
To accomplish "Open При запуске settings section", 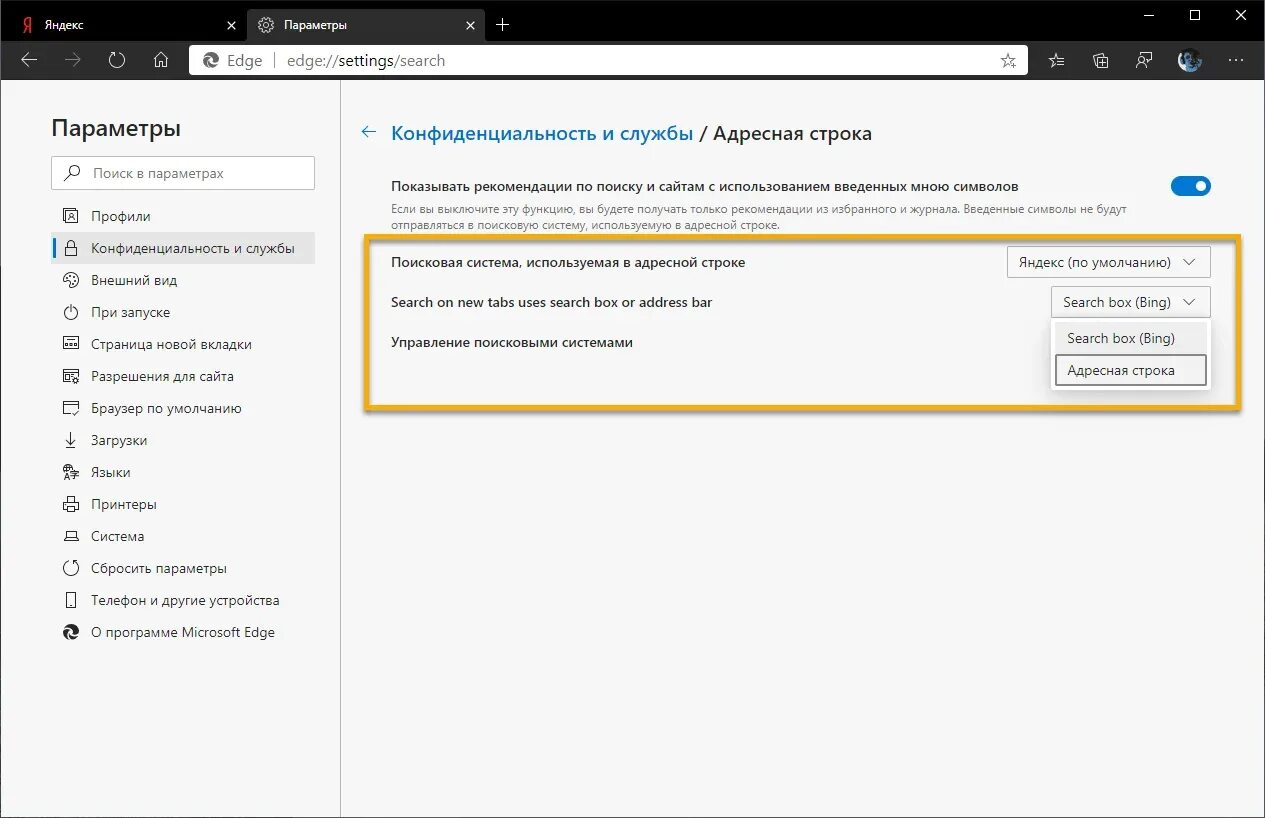I will (183, 312).
